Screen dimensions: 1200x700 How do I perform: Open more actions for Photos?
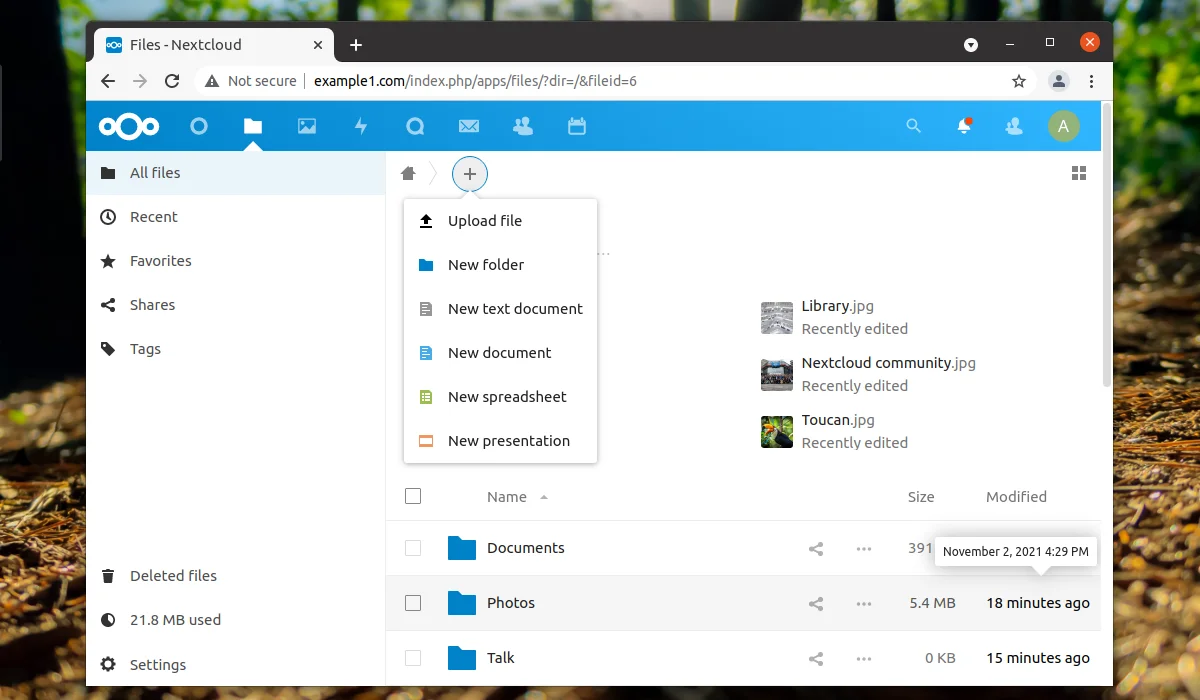coord(864,603)
